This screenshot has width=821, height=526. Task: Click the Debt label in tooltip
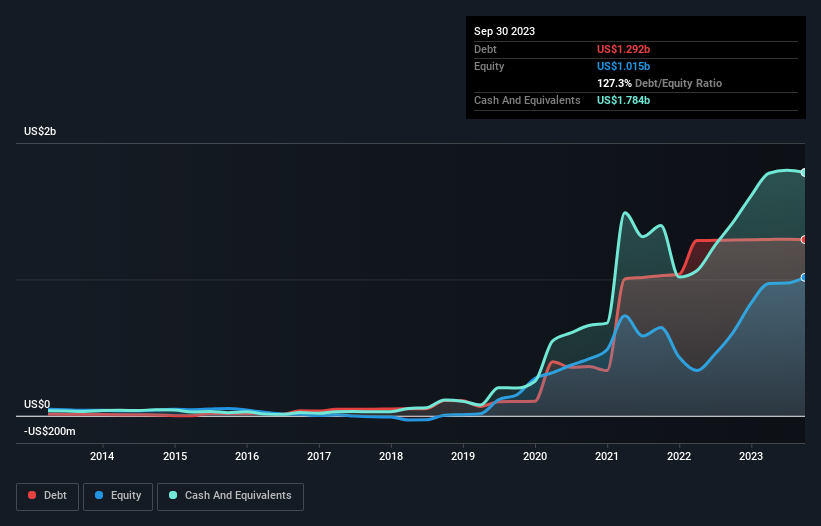(x=485, y=49)
